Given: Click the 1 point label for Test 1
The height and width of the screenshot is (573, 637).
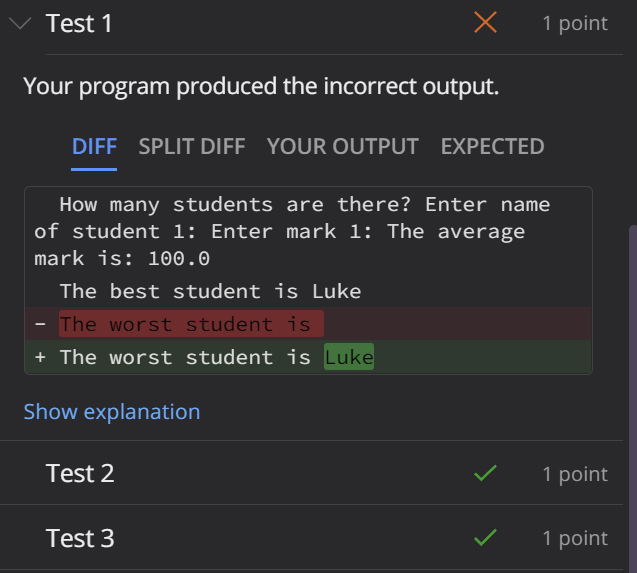Looking at the screenshot, I should click(x=575, y=24).
